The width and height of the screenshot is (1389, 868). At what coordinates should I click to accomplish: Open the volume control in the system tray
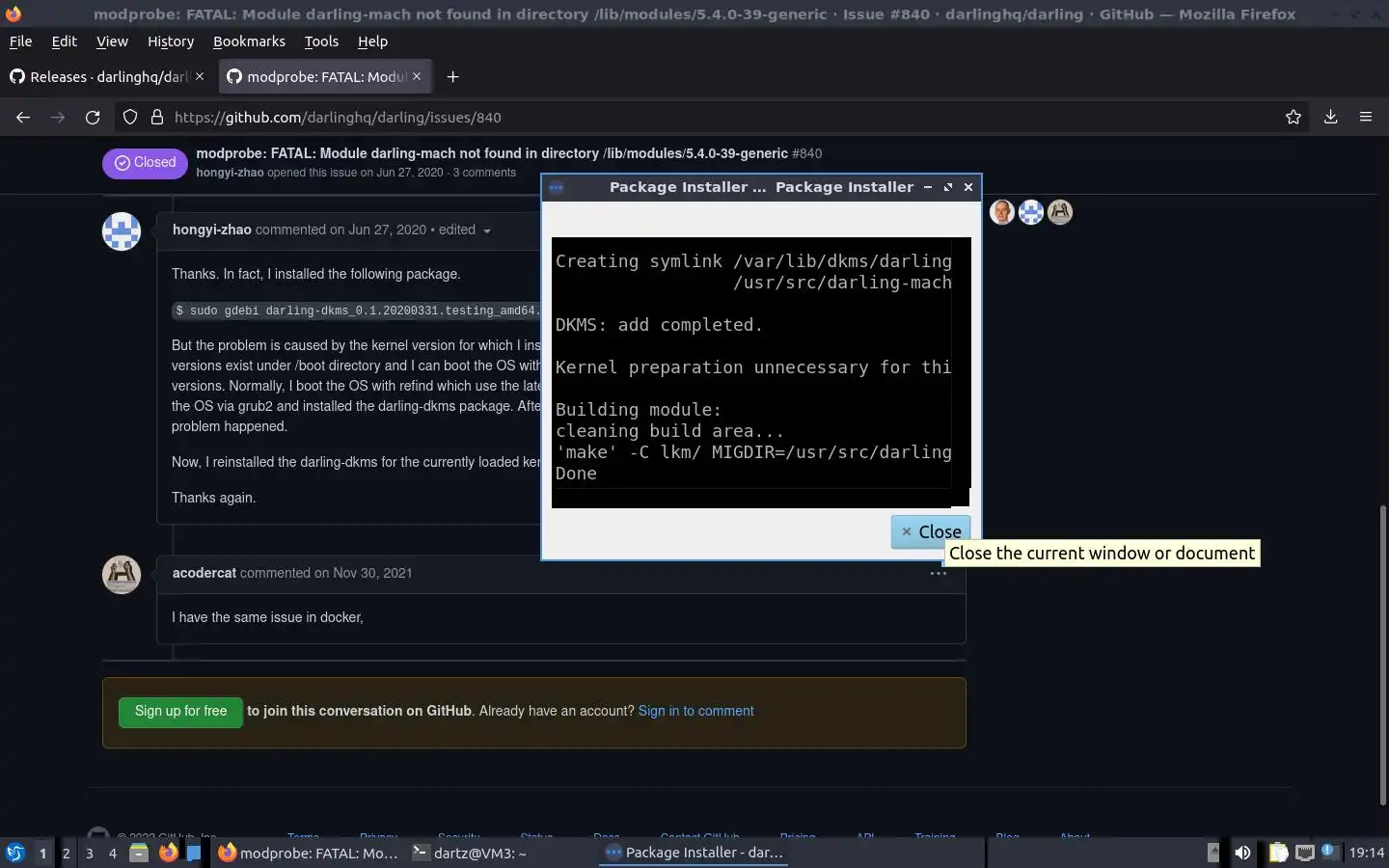[1242, 853]
